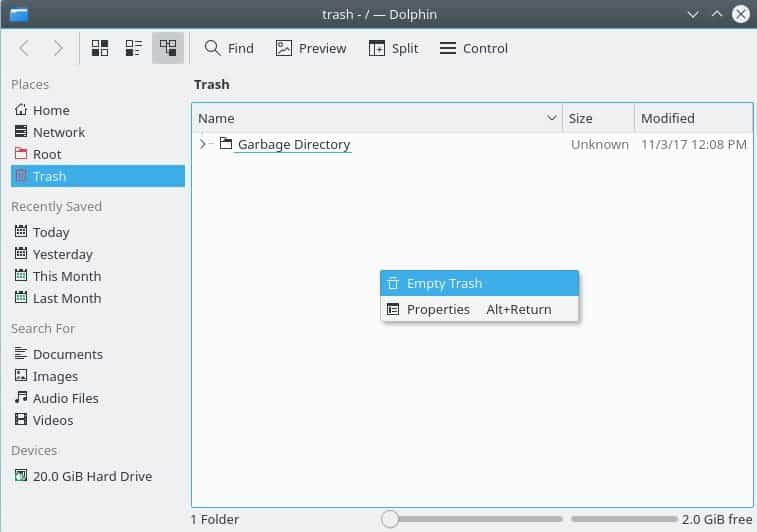This screenshot has width=757, height=532.
Task: Switch to Details view mode
Action: 168,48
